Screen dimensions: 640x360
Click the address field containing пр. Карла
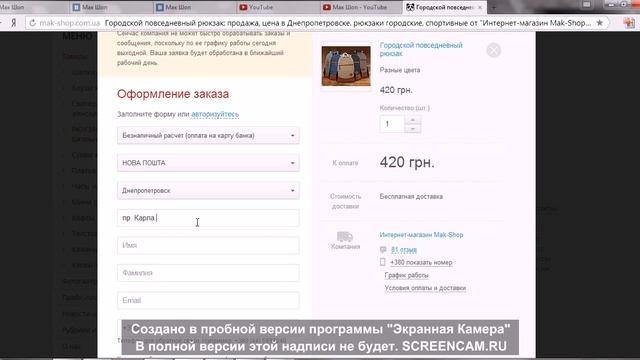(208, 218)
